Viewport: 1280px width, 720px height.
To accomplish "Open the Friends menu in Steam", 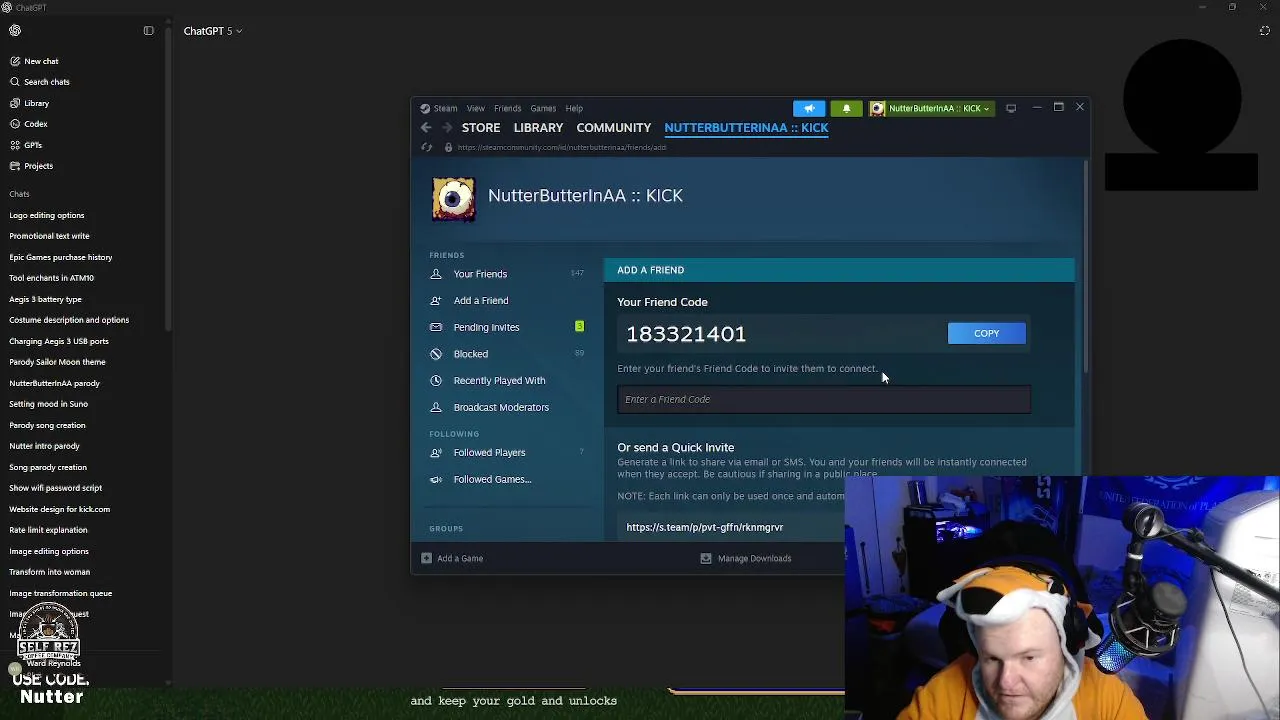I will click(x=507, y=108).
